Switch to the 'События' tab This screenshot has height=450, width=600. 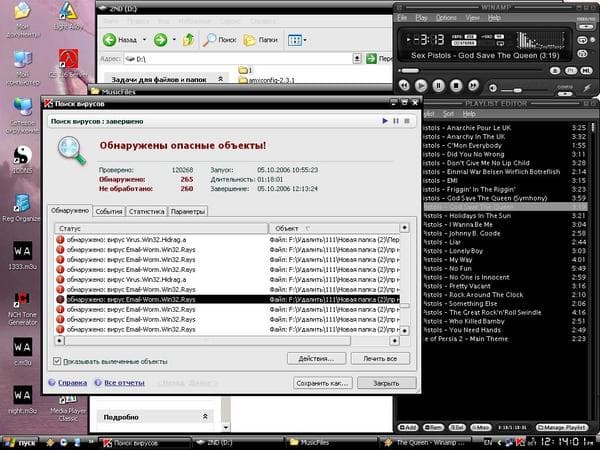pos(109,211)
